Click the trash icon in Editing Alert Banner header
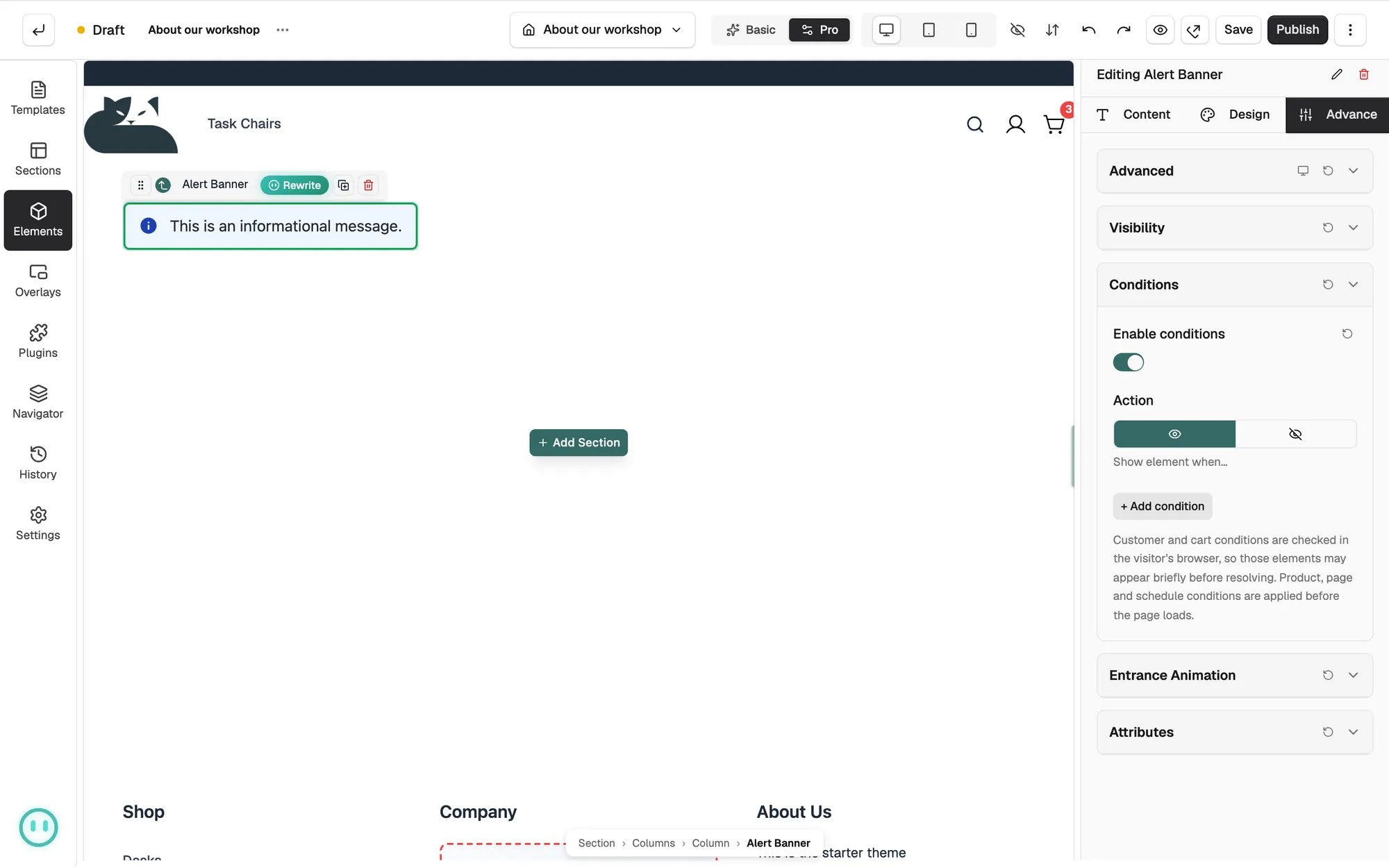Screen dimensions: 1389x868 point(1364,74)
